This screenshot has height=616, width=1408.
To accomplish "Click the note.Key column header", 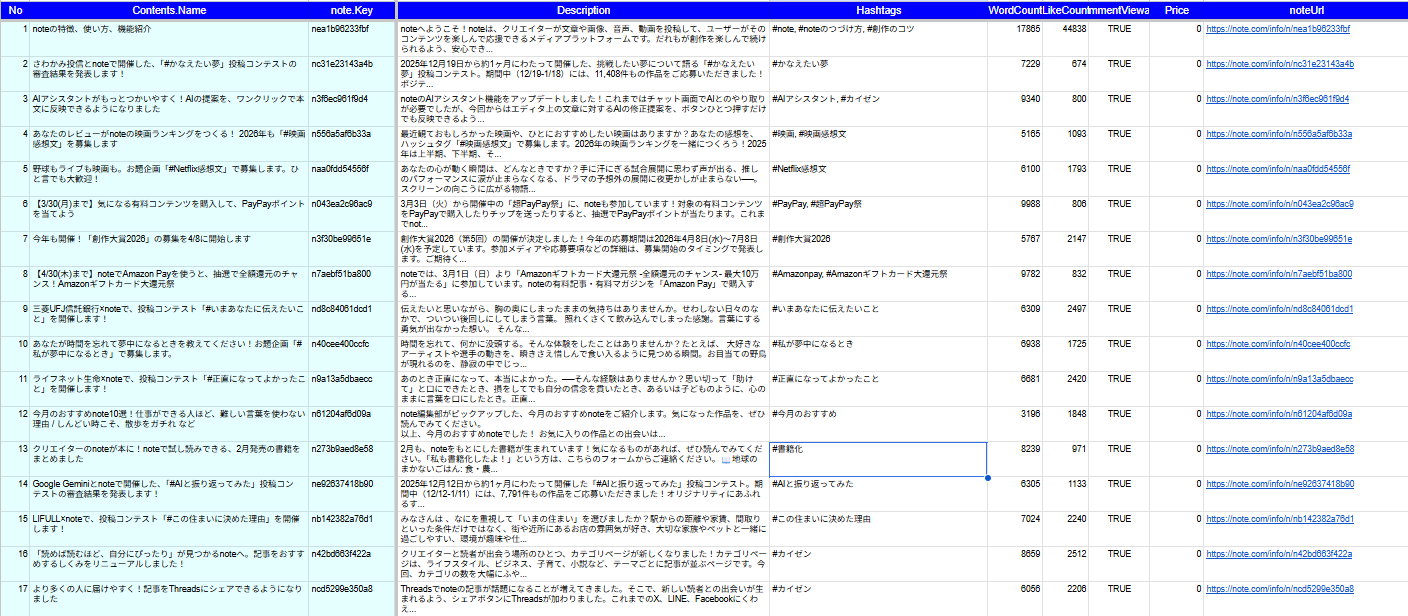I will coord(352,9).
